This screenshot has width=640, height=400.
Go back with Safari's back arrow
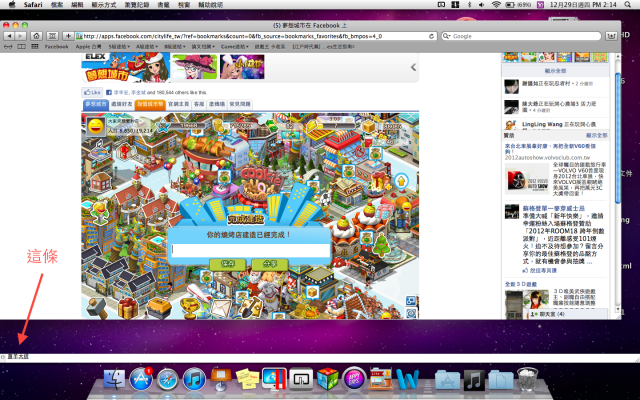tap(9, 36)
